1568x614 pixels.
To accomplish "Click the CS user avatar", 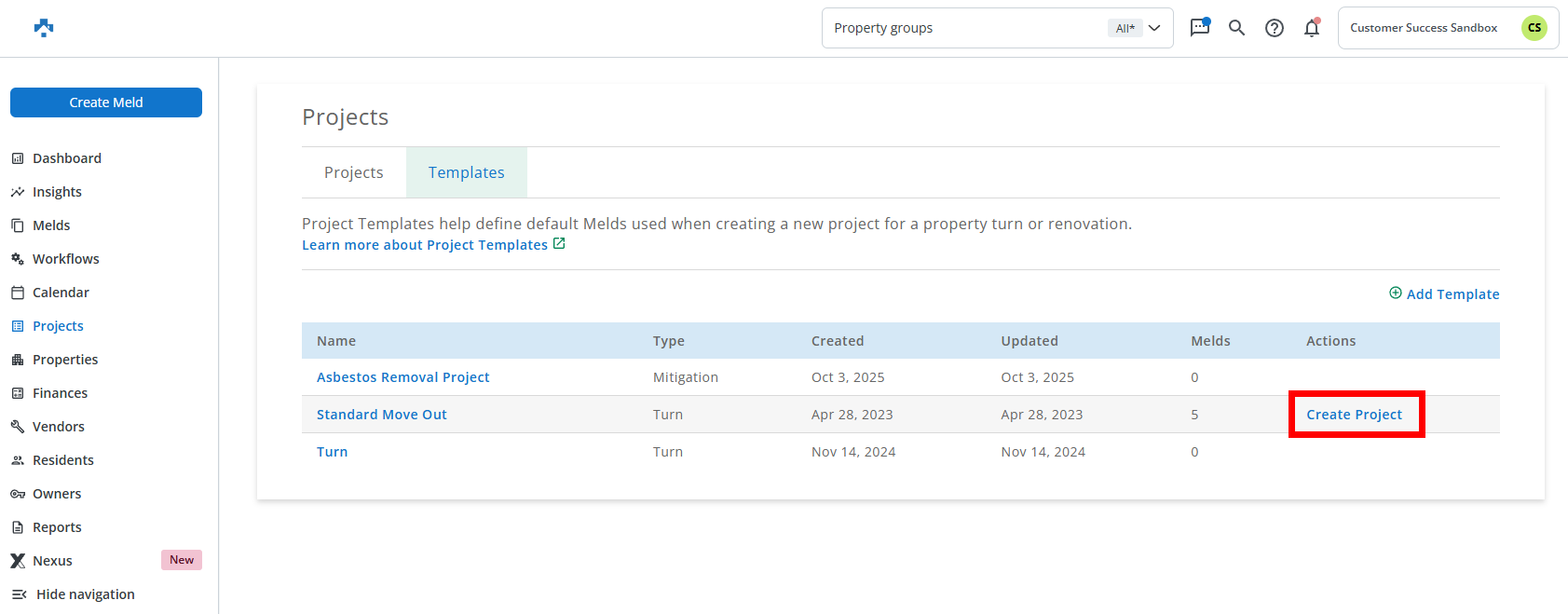I will (1534, 28).
